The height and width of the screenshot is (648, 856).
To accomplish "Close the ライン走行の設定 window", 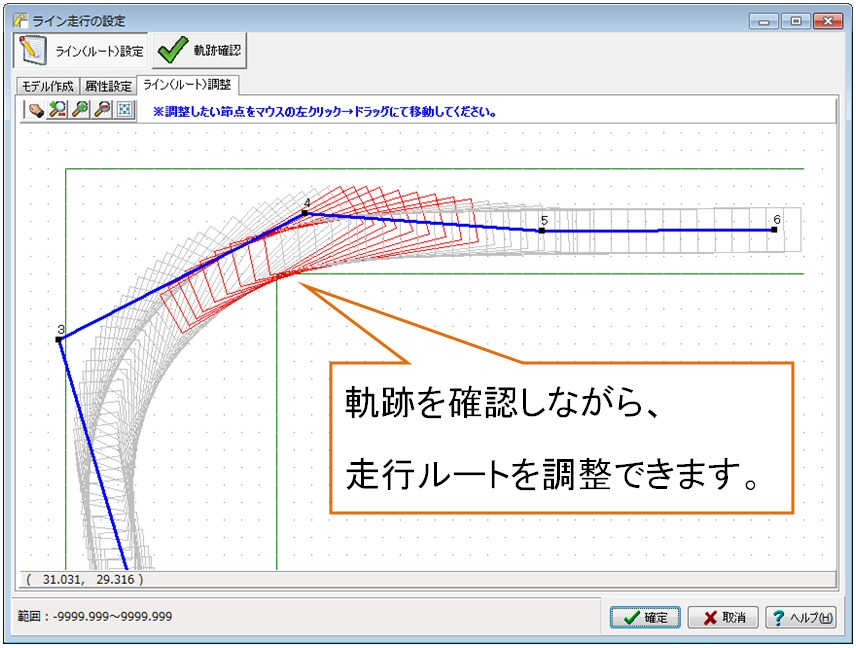I will tap(828, 21).
